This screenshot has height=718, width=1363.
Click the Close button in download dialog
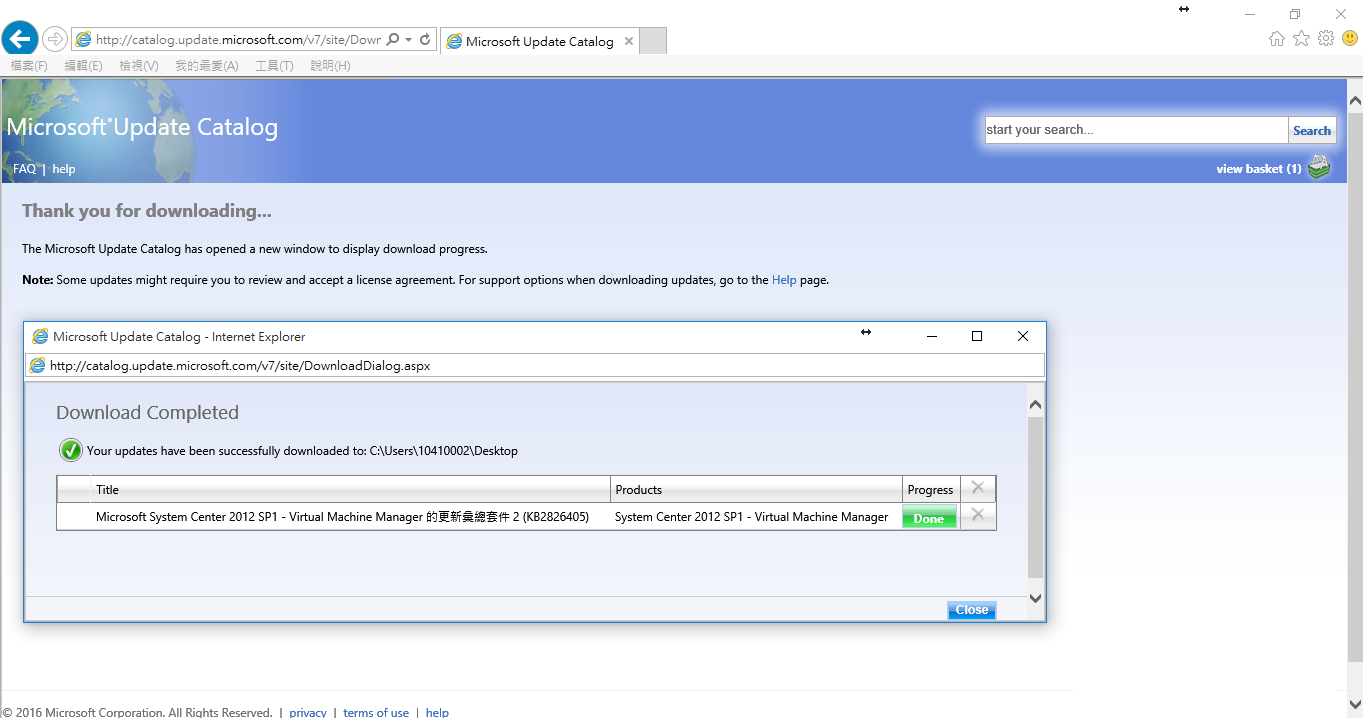click(971, 610)
